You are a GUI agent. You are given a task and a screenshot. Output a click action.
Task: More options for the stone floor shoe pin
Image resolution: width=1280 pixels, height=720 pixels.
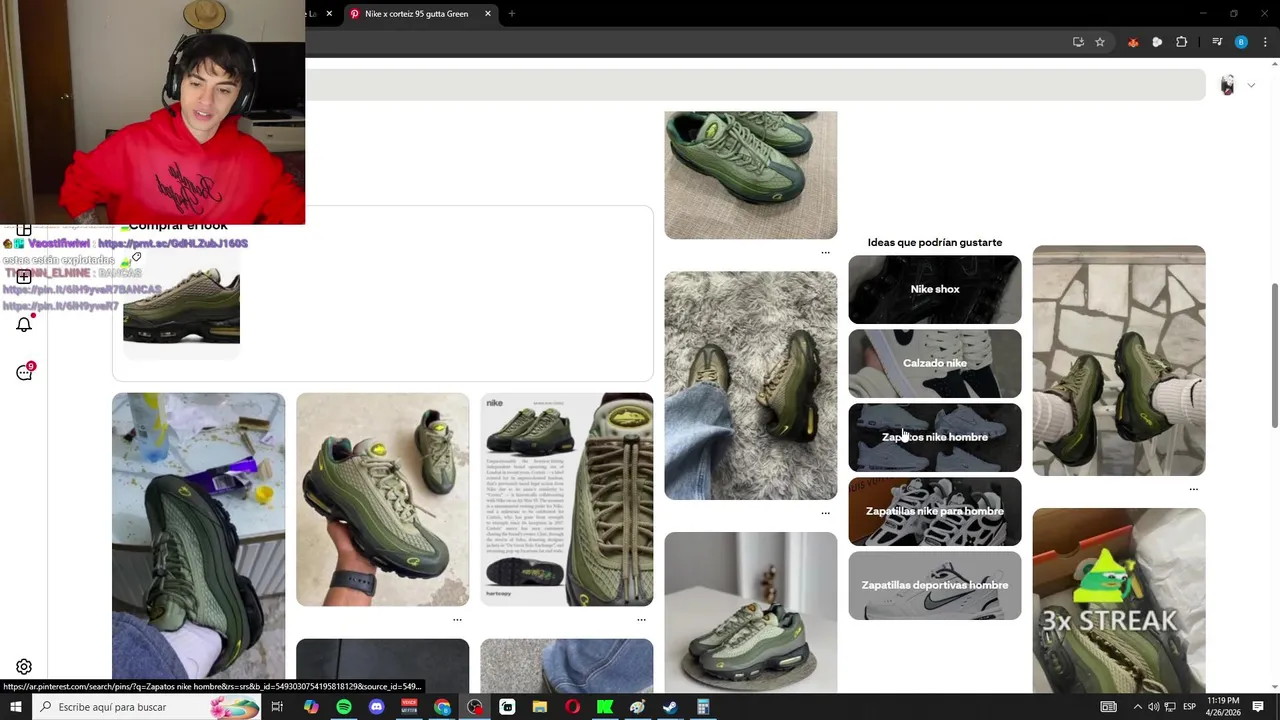[x=1193, y=489]
